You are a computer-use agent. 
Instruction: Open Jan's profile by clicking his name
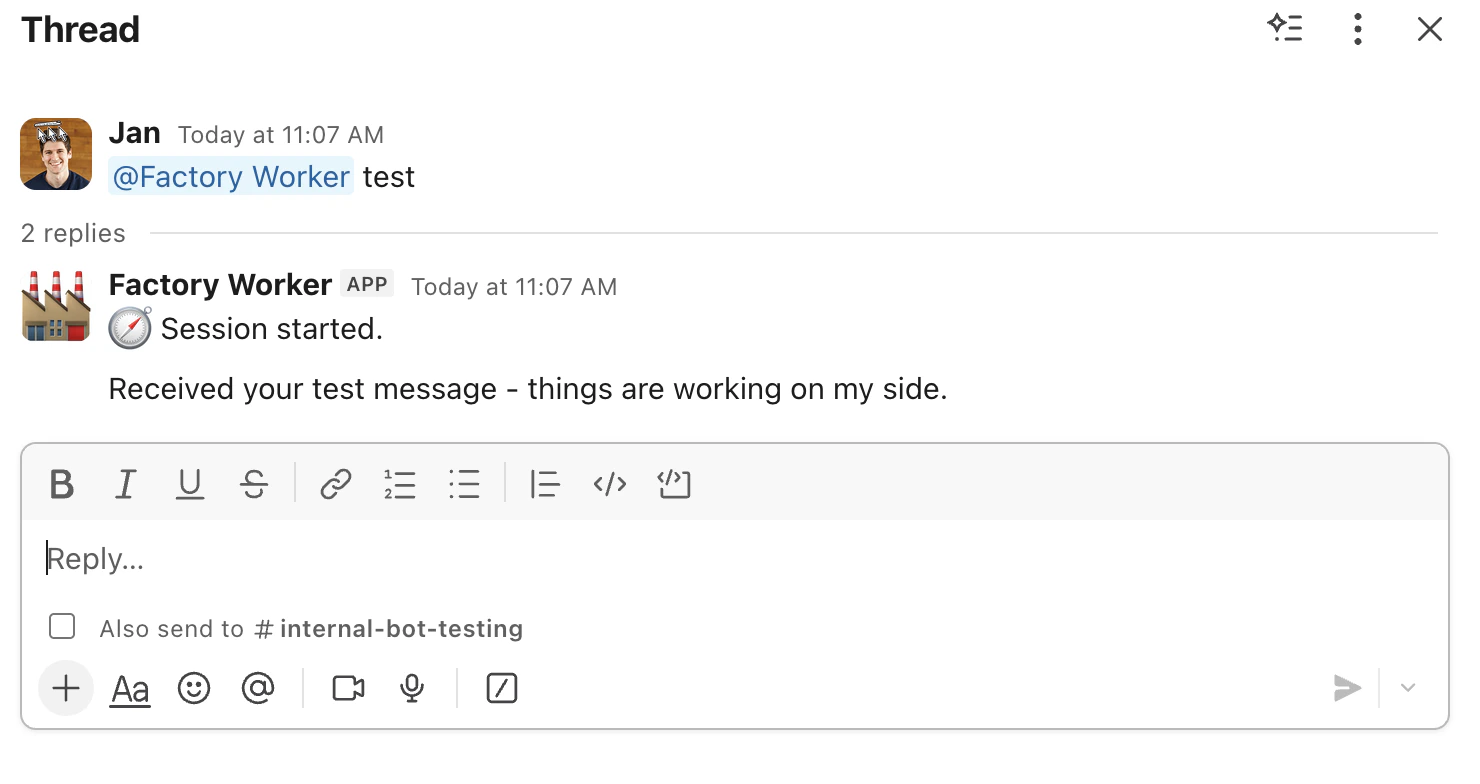(135, 132)
